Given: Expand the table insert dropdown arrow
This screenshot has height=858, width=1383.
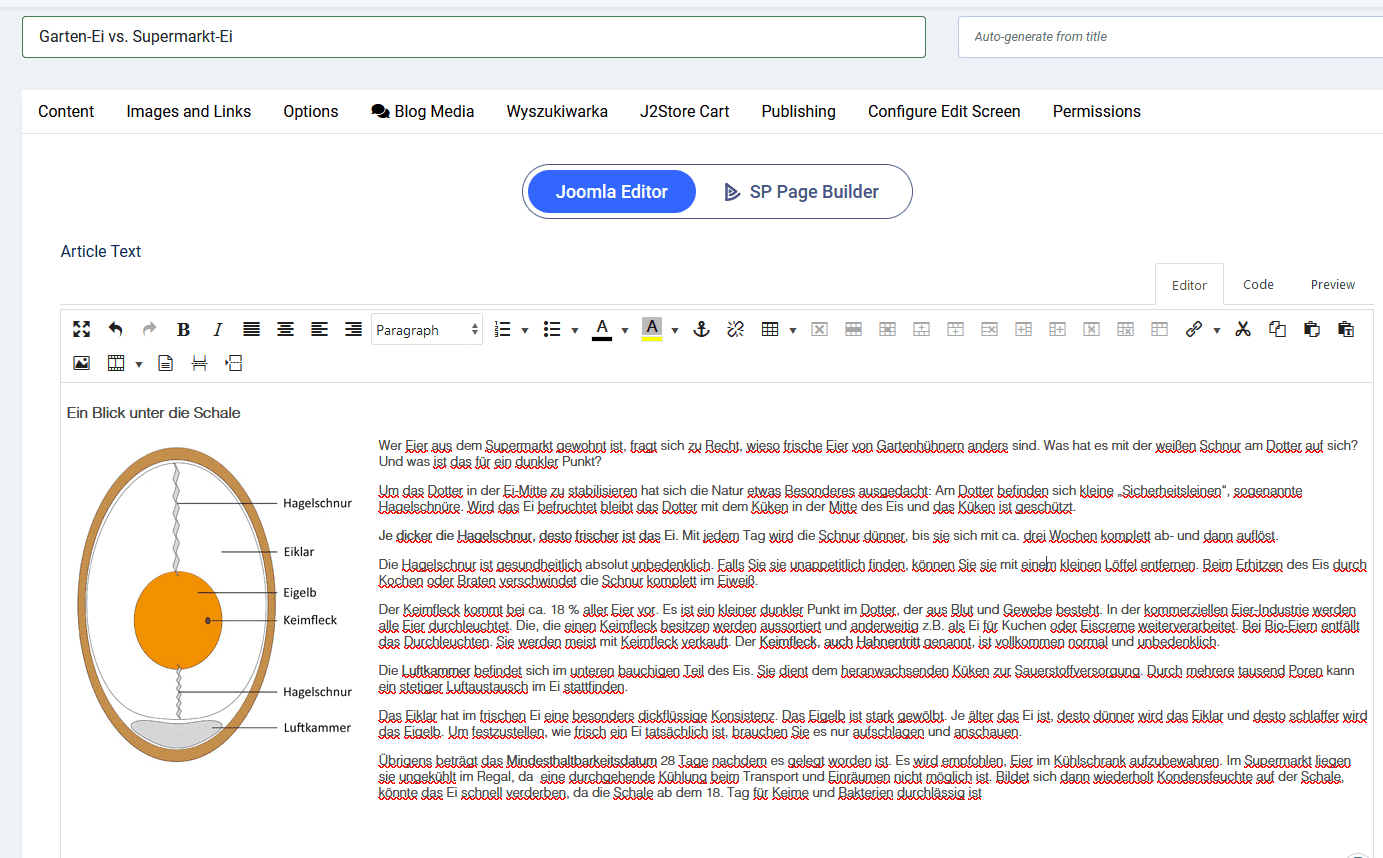Looking at the screenshot, I should 793,330.
